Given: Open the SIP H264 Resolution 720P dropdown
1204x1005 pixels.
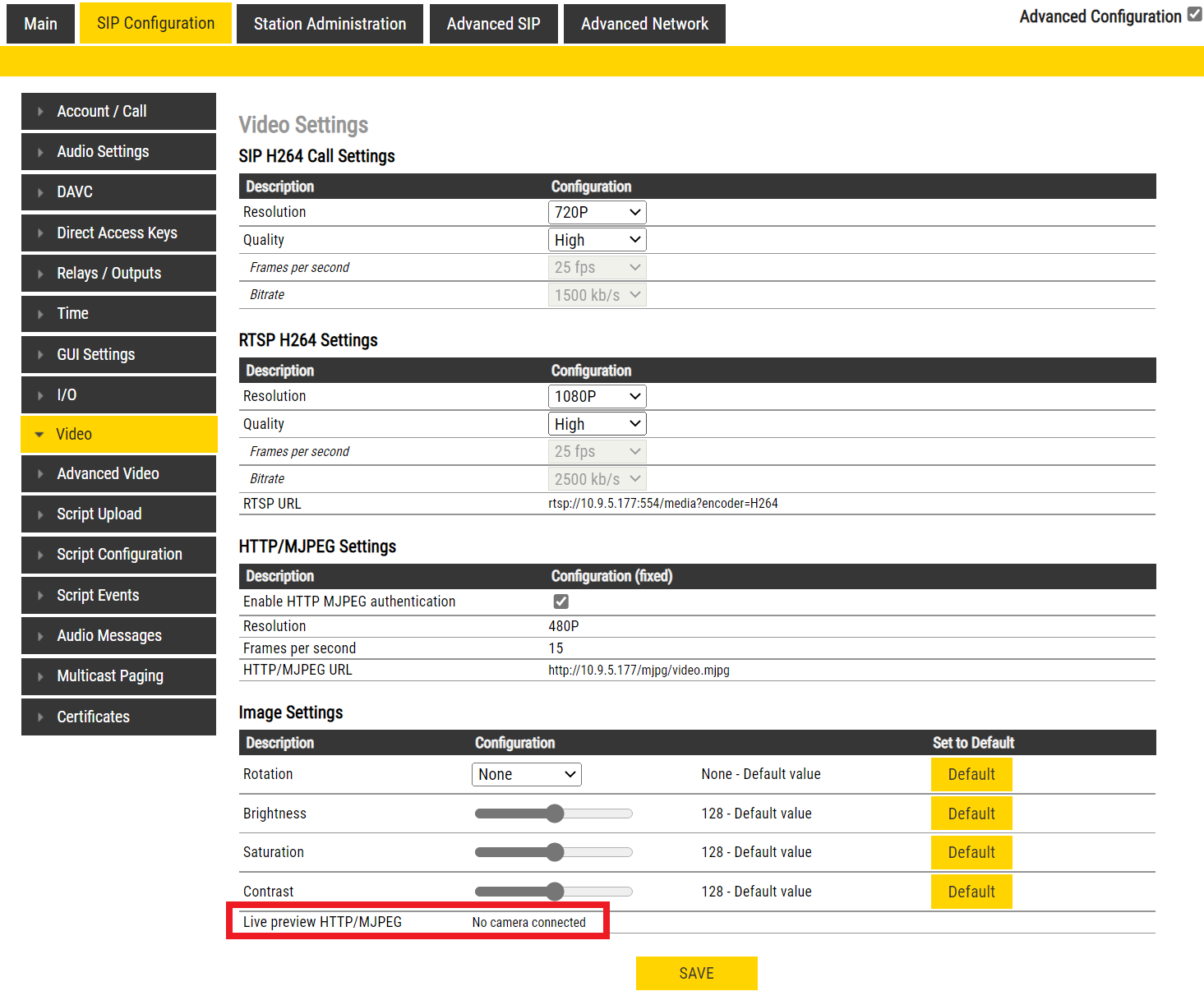Looking at the screenshot, I should (597, 212).
